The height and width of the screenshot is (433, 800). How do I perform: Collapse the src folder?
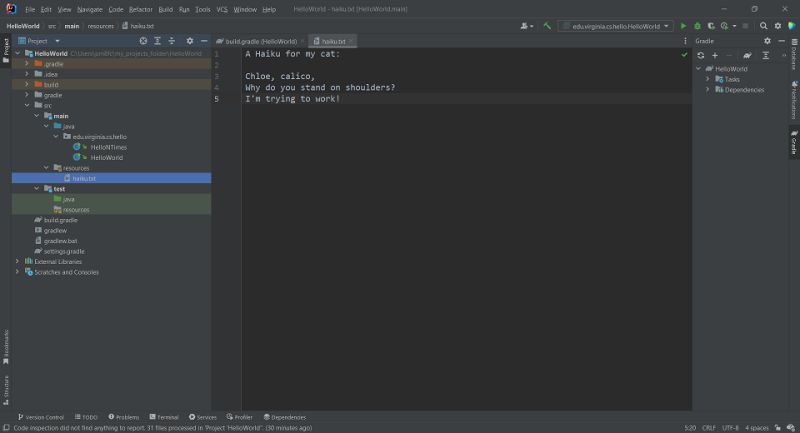coord(27,105)
